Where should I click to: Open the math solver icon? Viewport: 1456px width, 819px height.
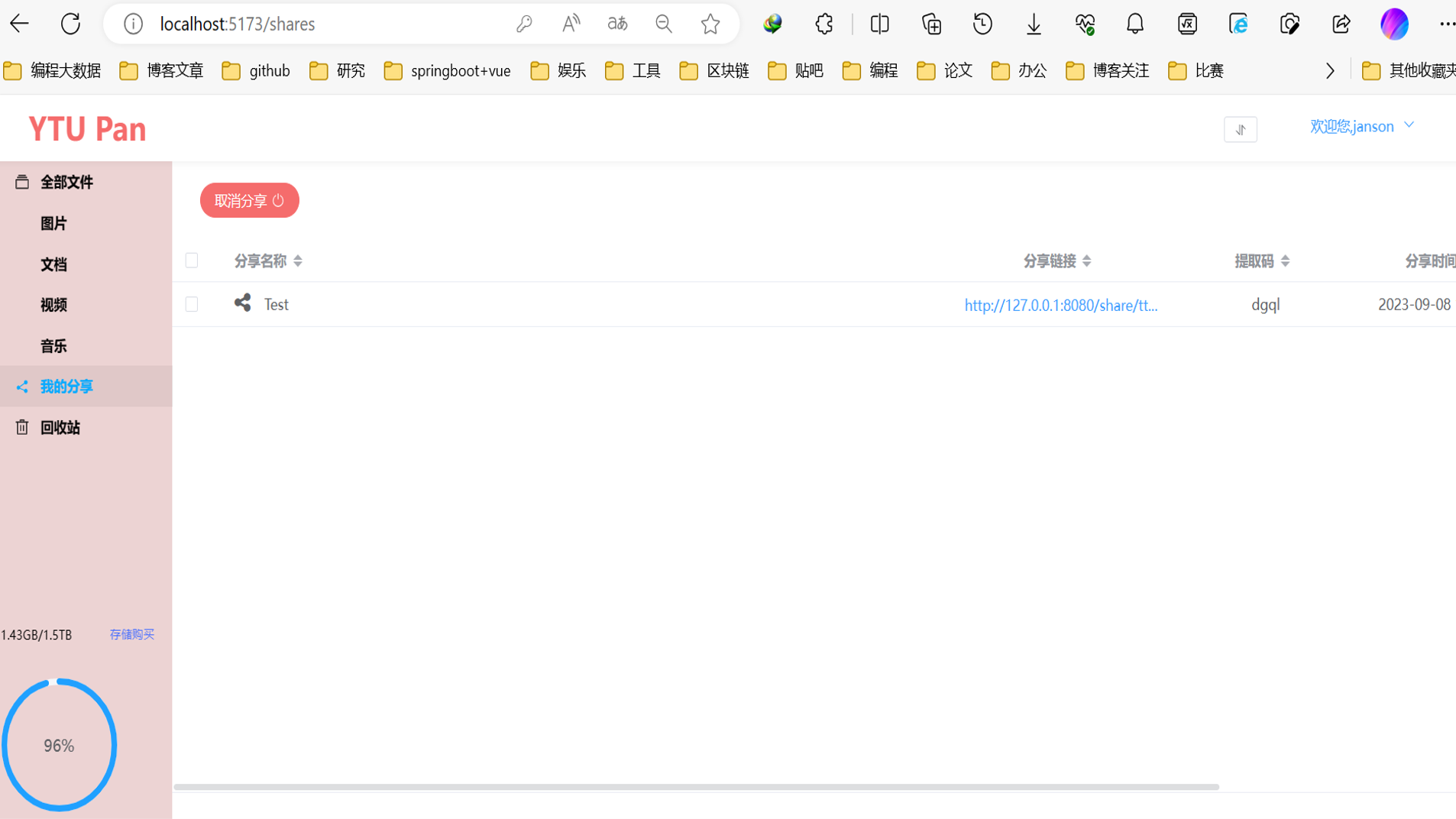pyautogui.click(x=1187, y=24)
